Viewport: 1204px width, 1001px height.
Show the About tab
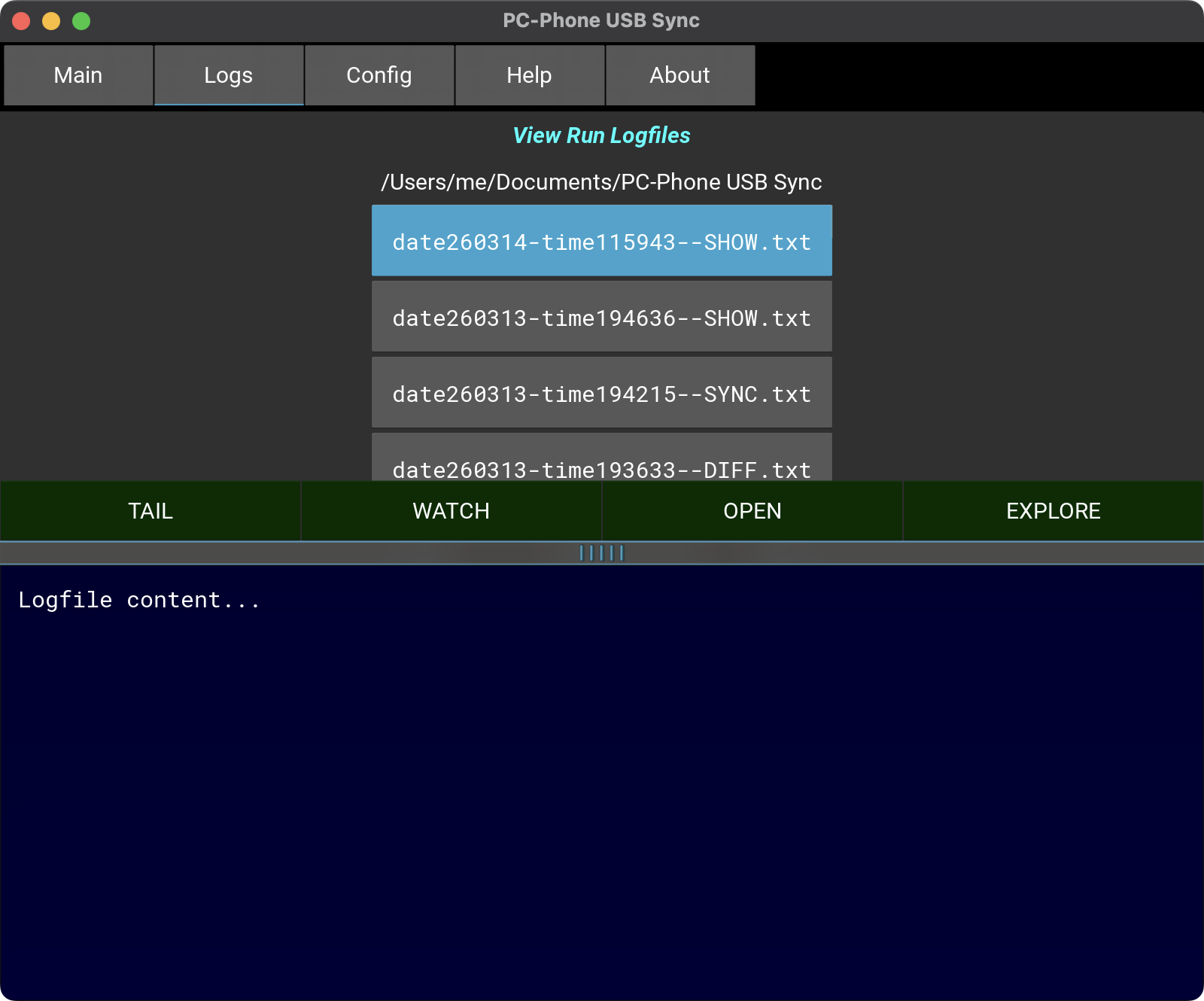[680, 75]
